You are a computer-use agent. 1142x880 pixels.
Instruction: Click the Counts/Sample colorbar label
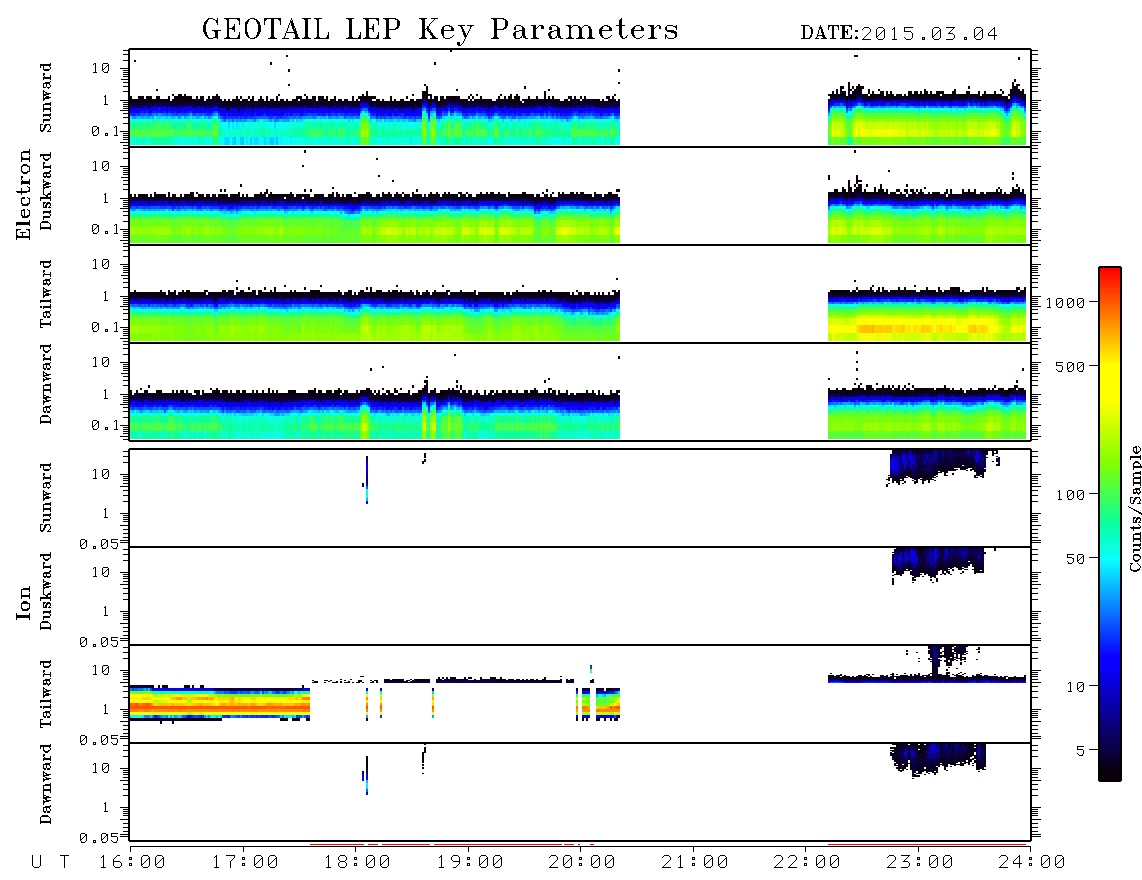click(x=1134, y=508)
